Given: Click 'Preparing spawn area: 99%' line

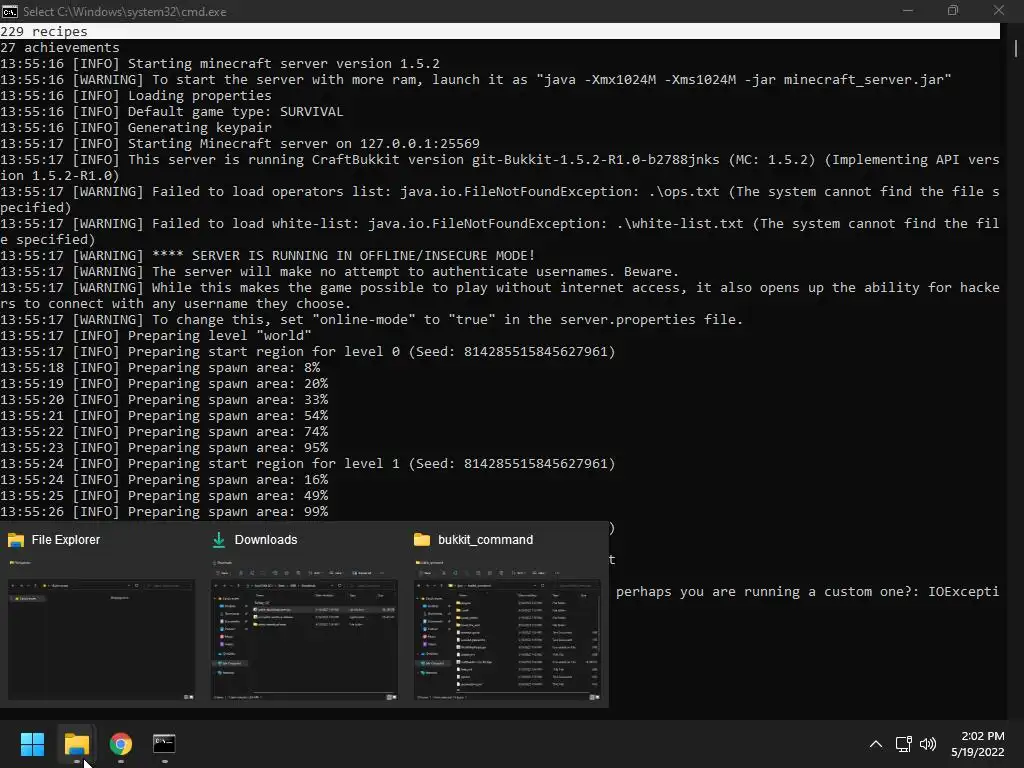Looking at the screenshot, I should 164,511.
